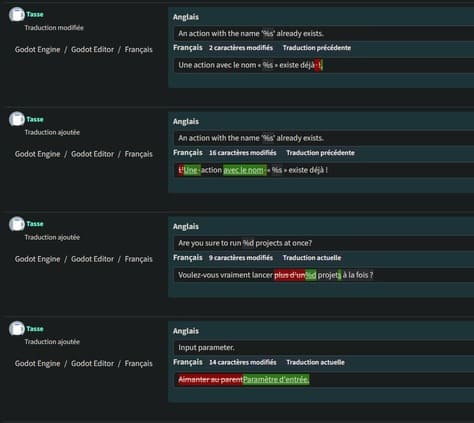
Task: Click the French diff text with highlighted 'avec le nom'
Action: (x=253, y=170)
